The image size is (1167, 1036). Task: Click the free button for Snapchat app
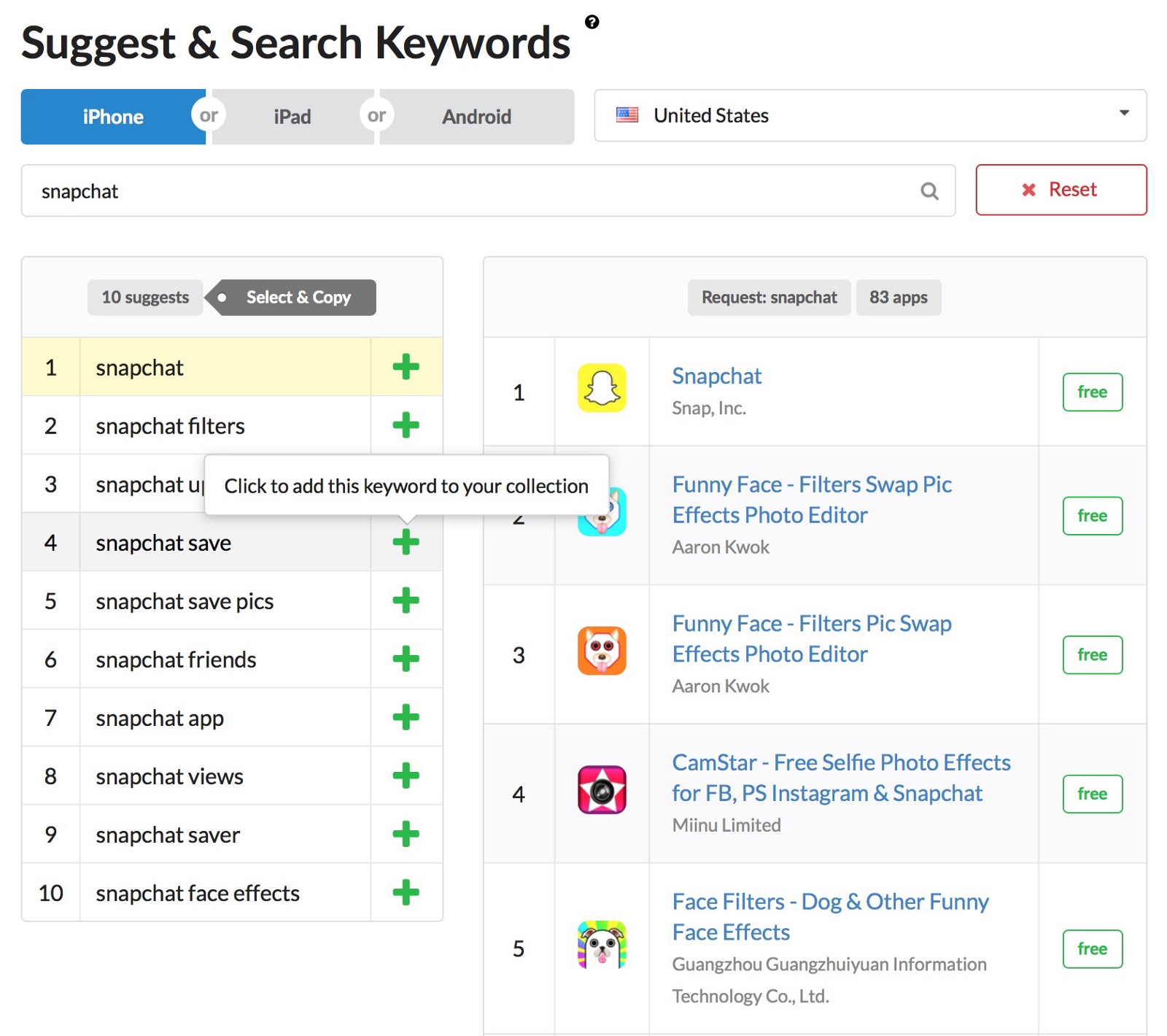tap(1092, 393)
